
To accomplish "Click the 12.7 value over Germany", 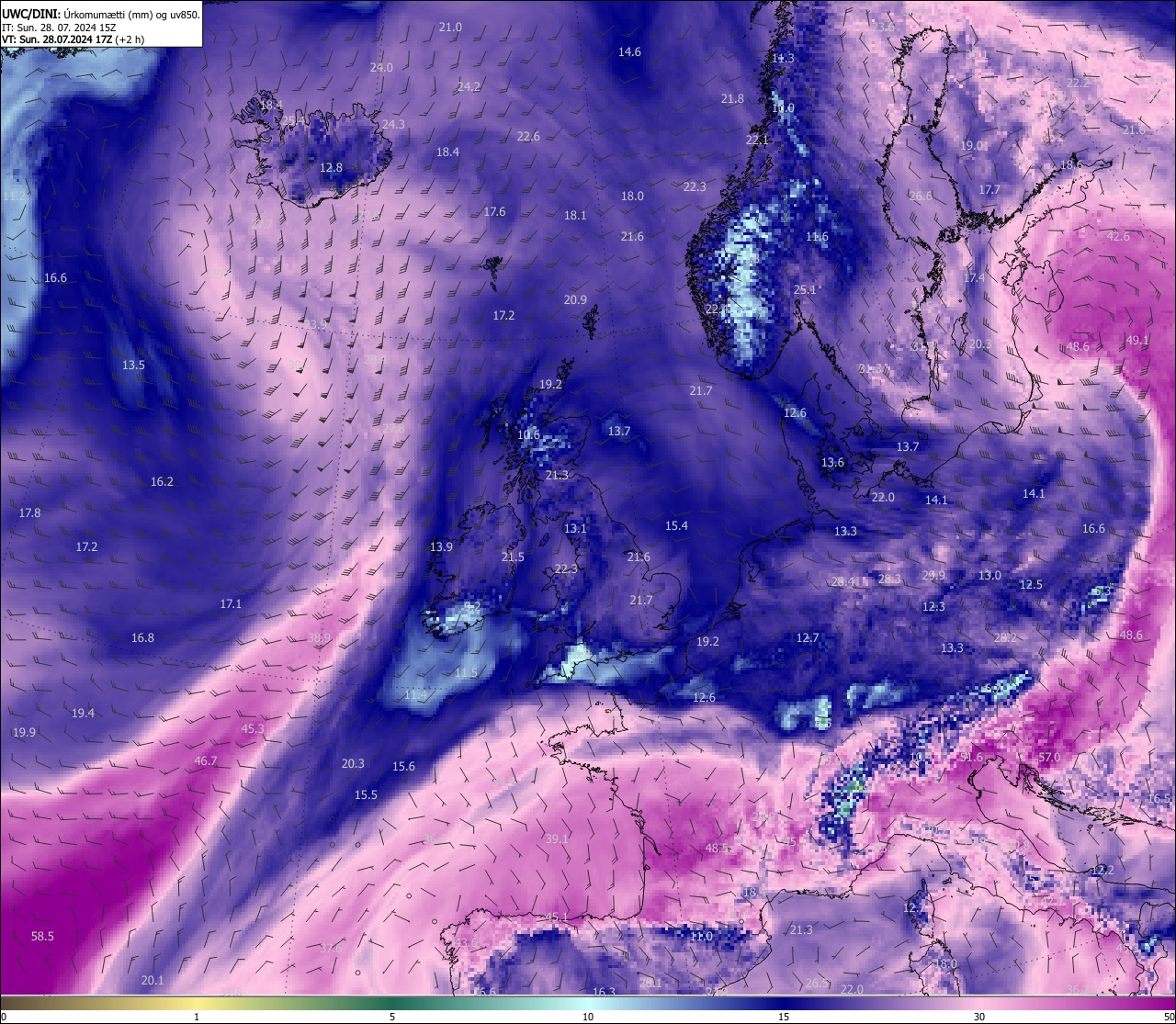I will click(807, 637).
